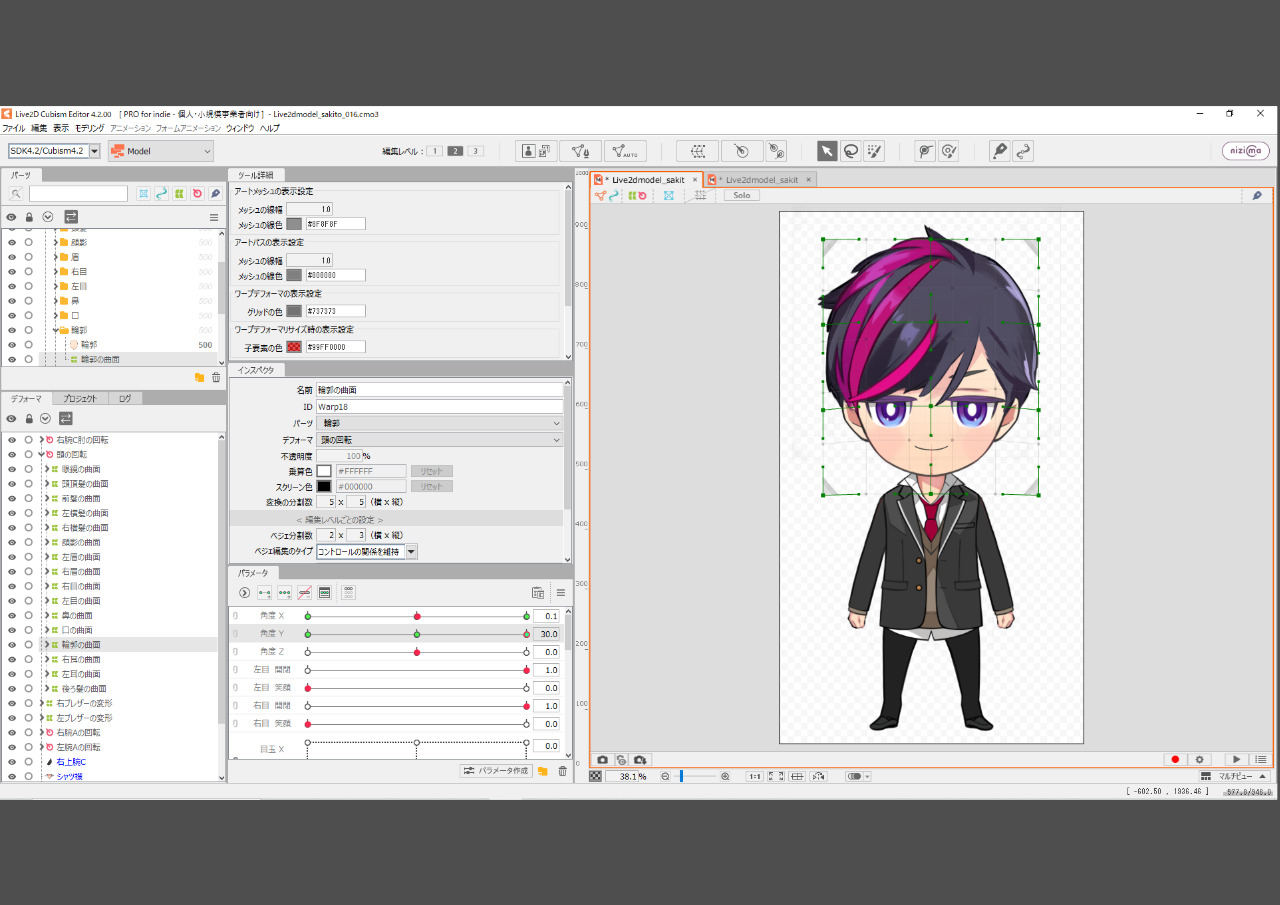Set edit level to 3
The width and height of the screenshot is (1280, 905).
[475, 151]
